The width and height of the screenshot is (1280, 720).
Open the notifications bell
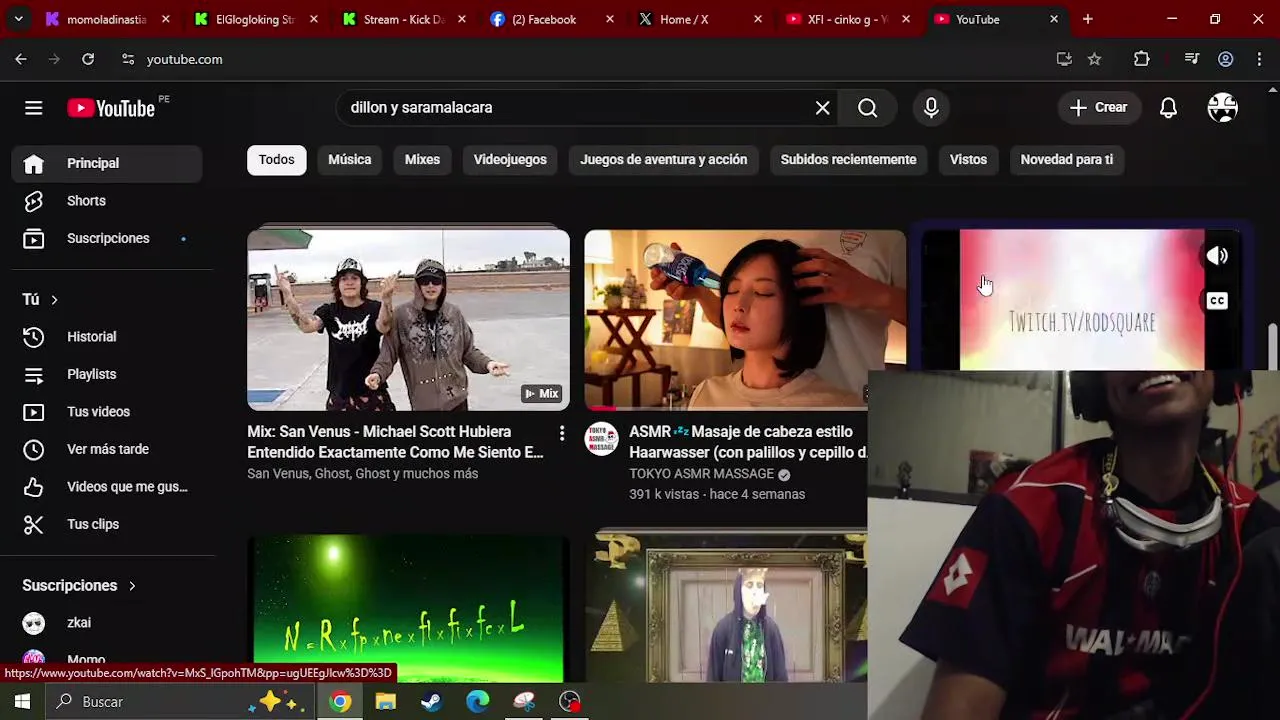(x=1168, y=108)
